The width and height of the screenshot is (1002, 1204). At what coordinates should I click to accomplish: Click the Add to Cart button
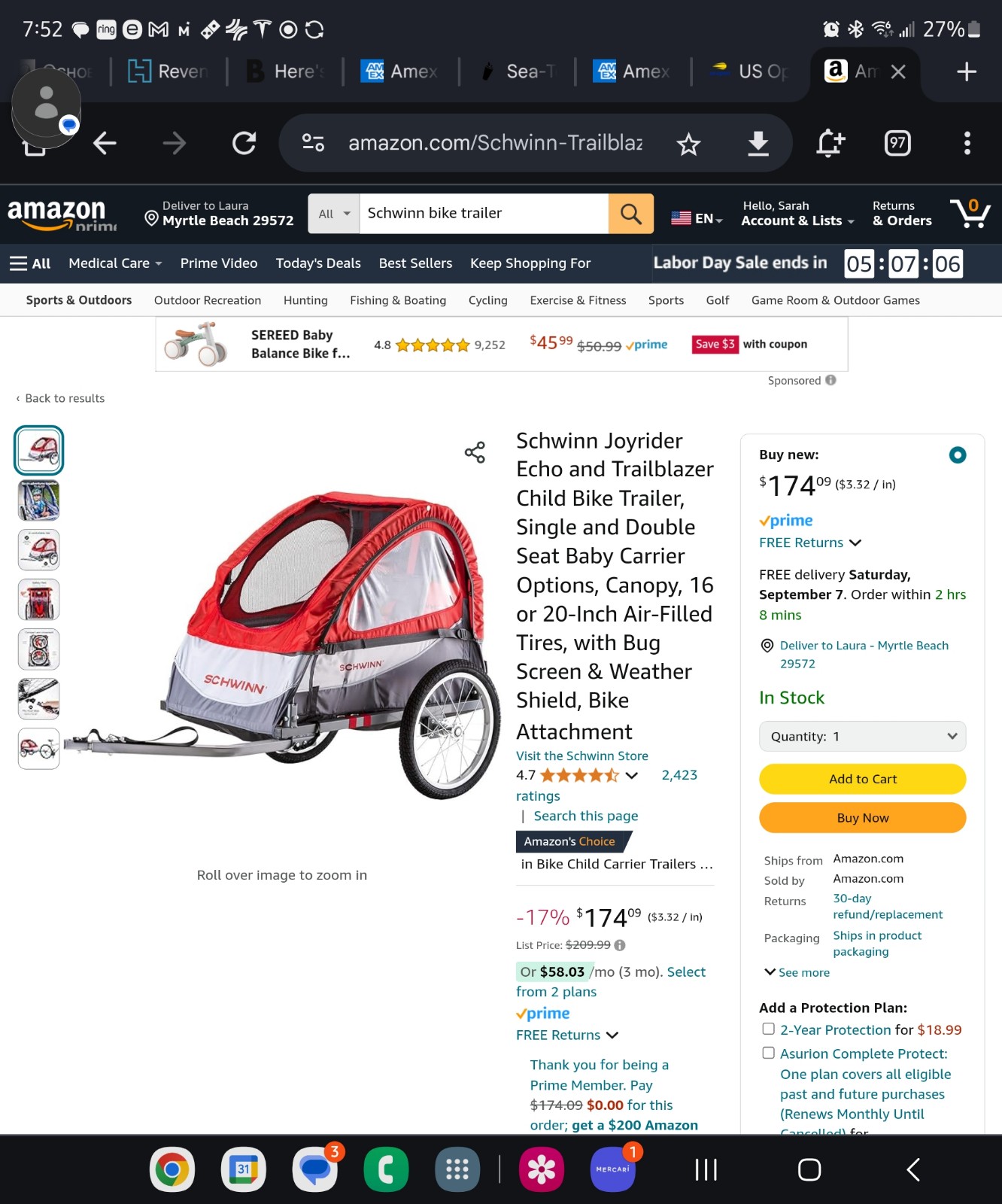click(x=863, y=779)
